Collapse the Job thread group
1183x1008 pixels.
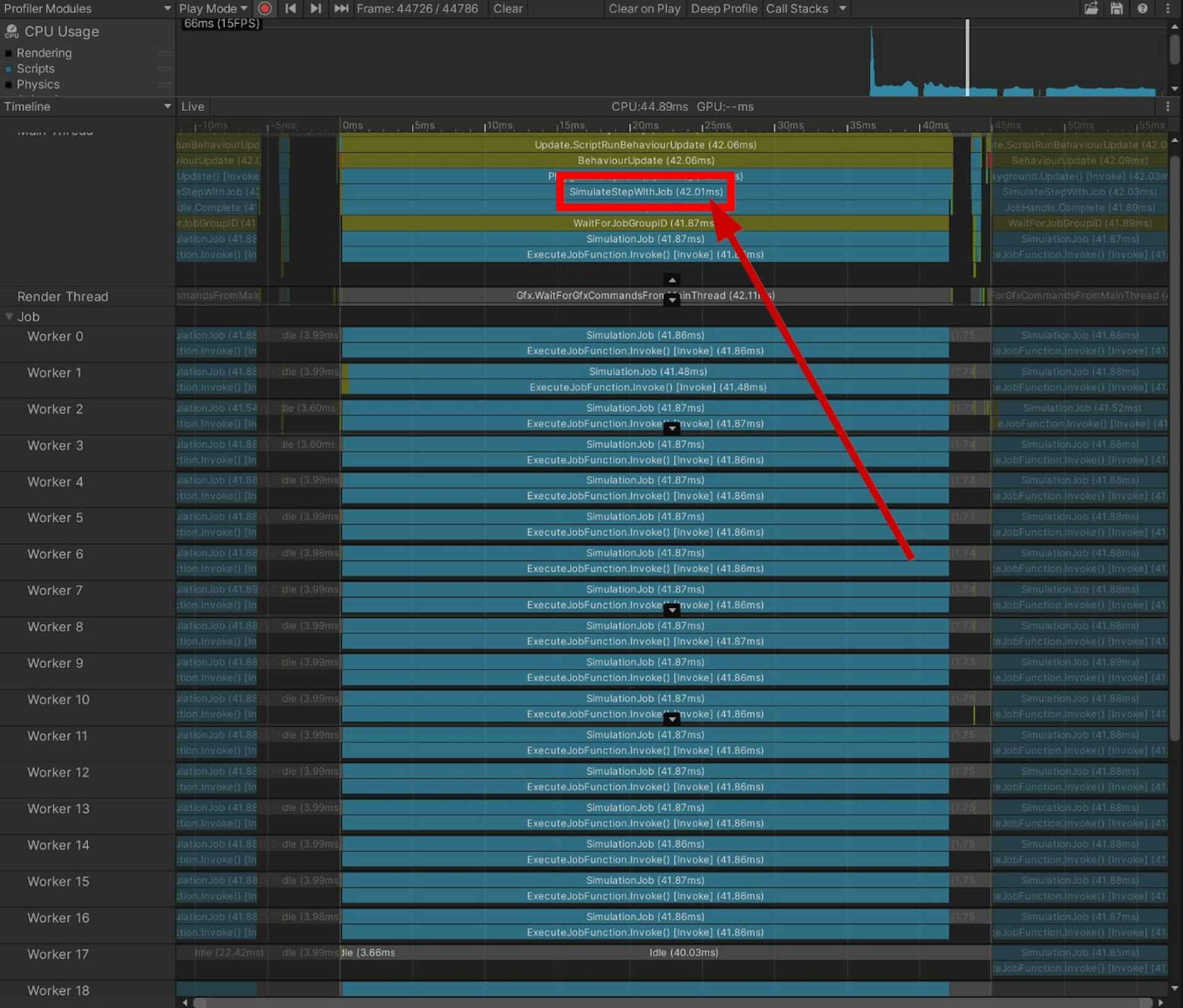coord(9,317)
